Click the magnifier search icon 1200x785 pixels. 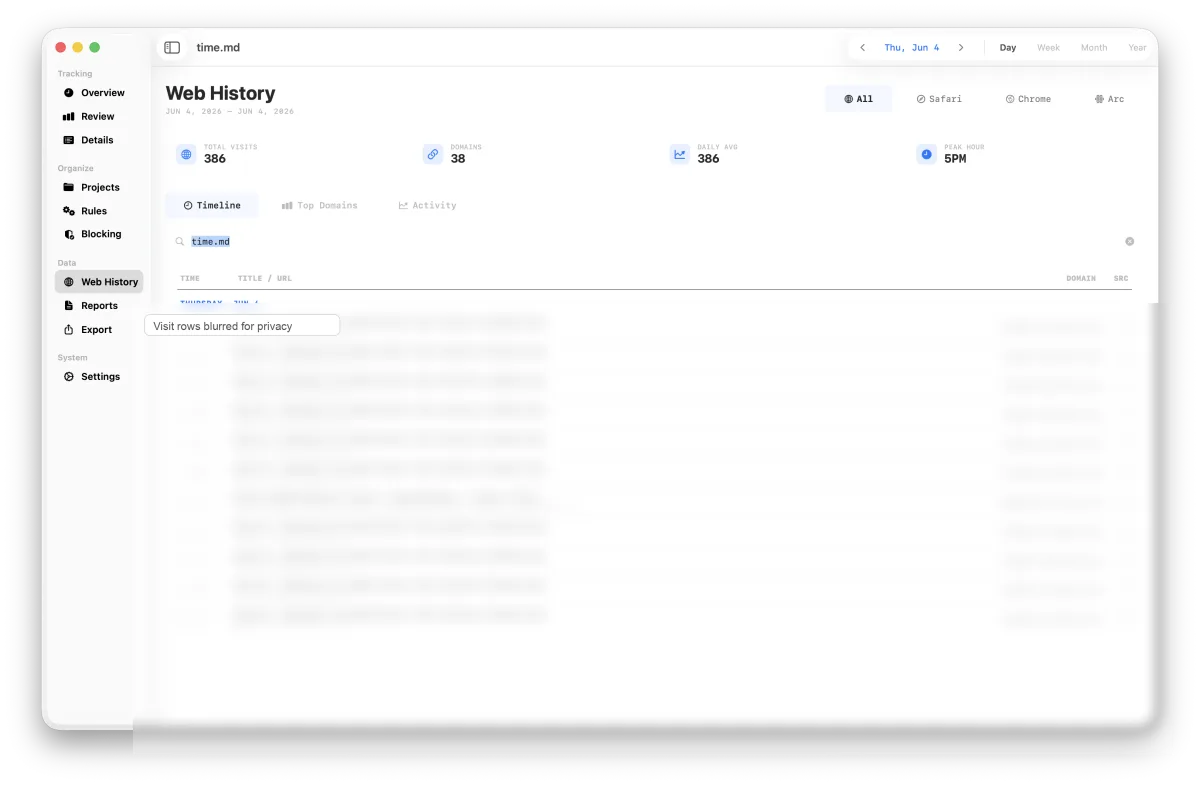(180, 241)
